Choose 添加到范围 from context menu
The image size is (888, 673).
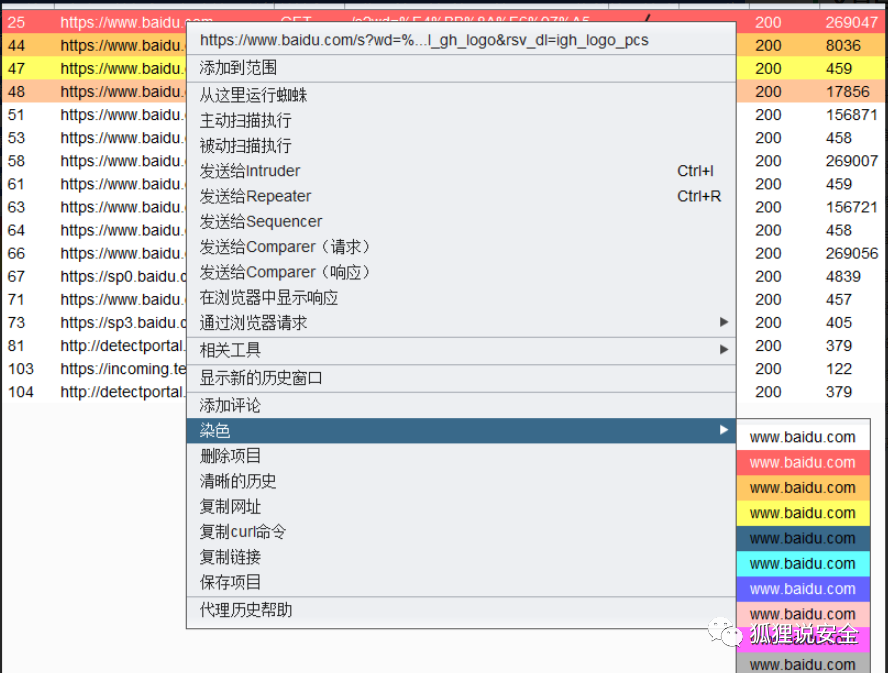point(461,68)
